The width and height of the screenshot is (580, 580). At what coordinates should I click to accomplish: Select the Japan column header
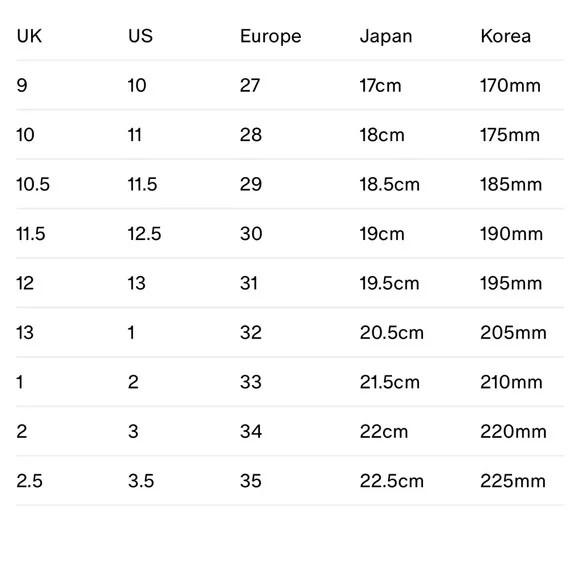click(386, 37)
